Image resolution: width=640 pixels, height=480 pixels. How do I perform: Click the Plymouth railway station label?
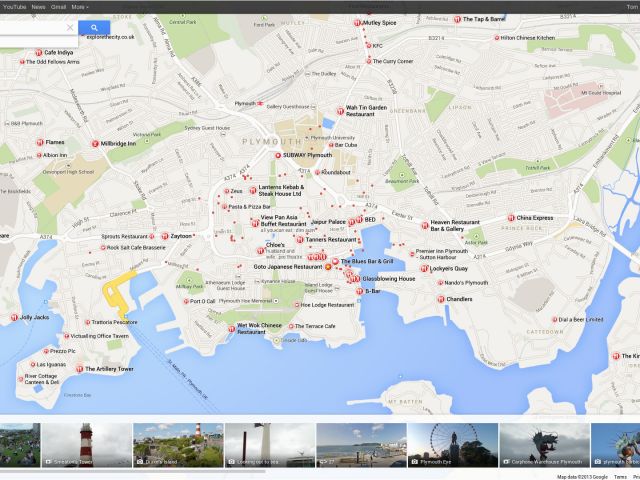(245, 104)
